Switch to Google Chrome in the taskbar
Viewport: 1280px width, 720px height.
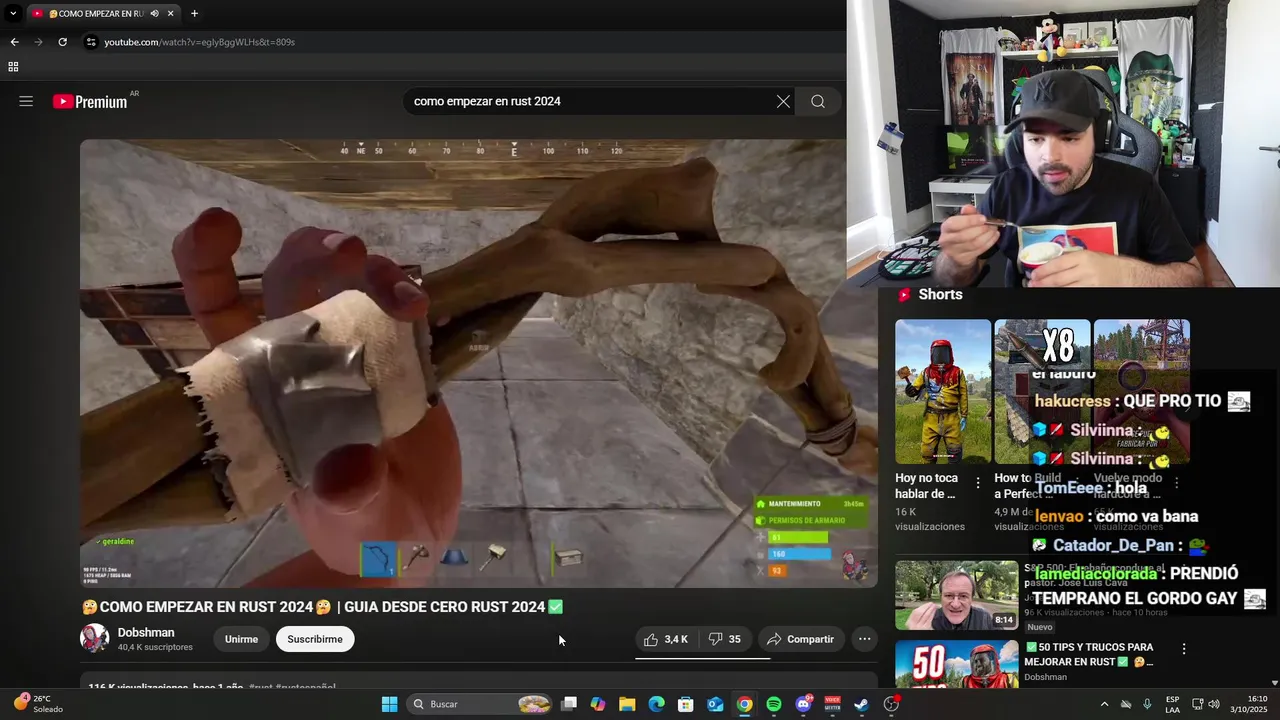(x=744, y=704)
